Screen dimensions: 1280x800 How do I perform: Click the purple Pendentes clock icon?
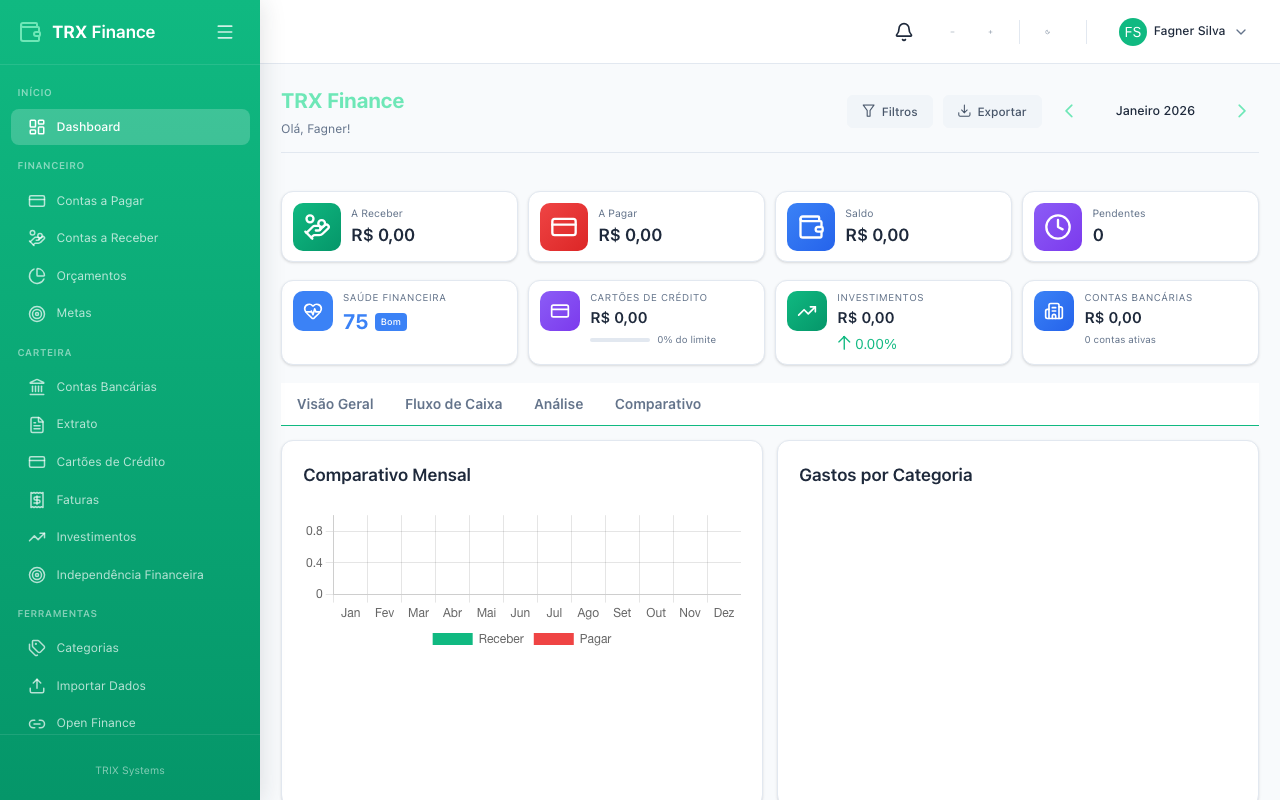tap(1057, 227)
